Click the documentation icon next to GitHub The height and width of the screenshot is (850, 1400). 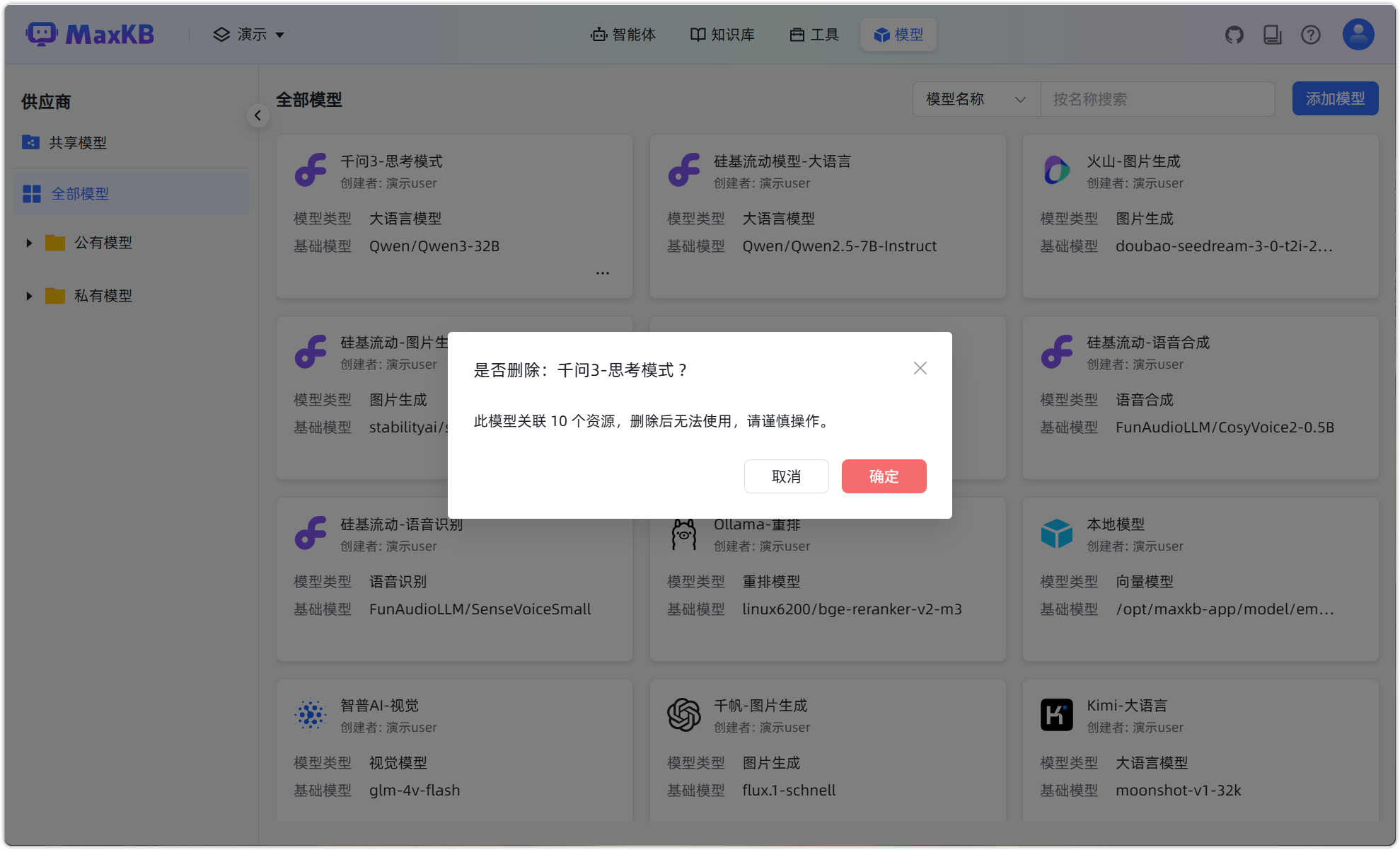1272,34
